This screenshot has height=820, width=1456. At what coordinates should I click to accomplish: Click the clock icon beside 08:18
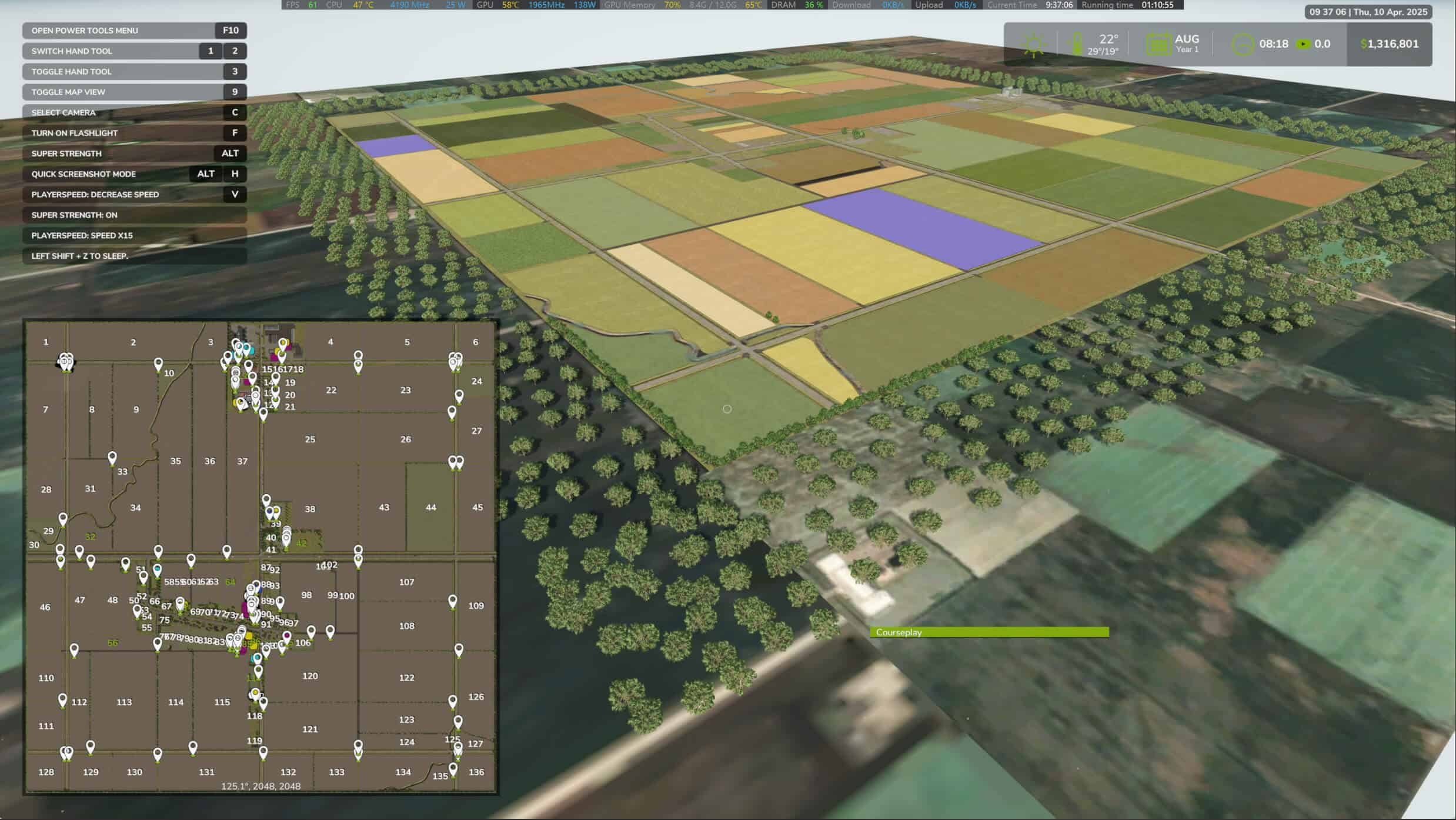click(1243, 45)
